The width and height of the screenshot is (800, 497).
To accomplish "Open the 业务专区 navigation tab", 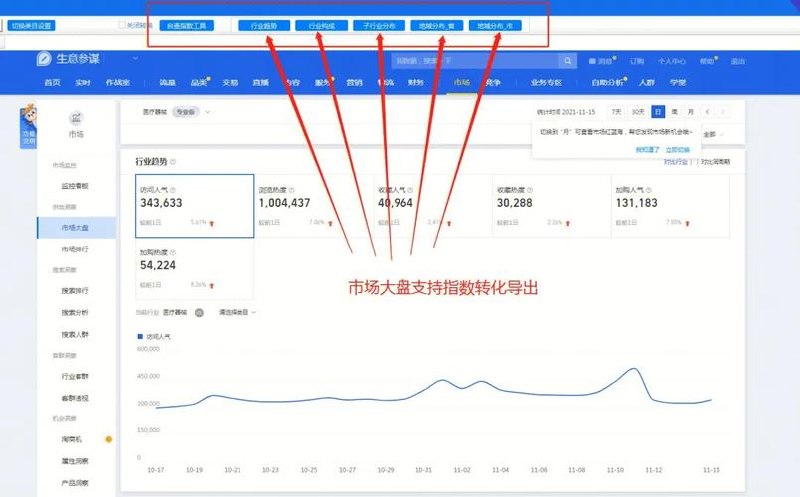I will pyautogui.click(x=546, y=82).
